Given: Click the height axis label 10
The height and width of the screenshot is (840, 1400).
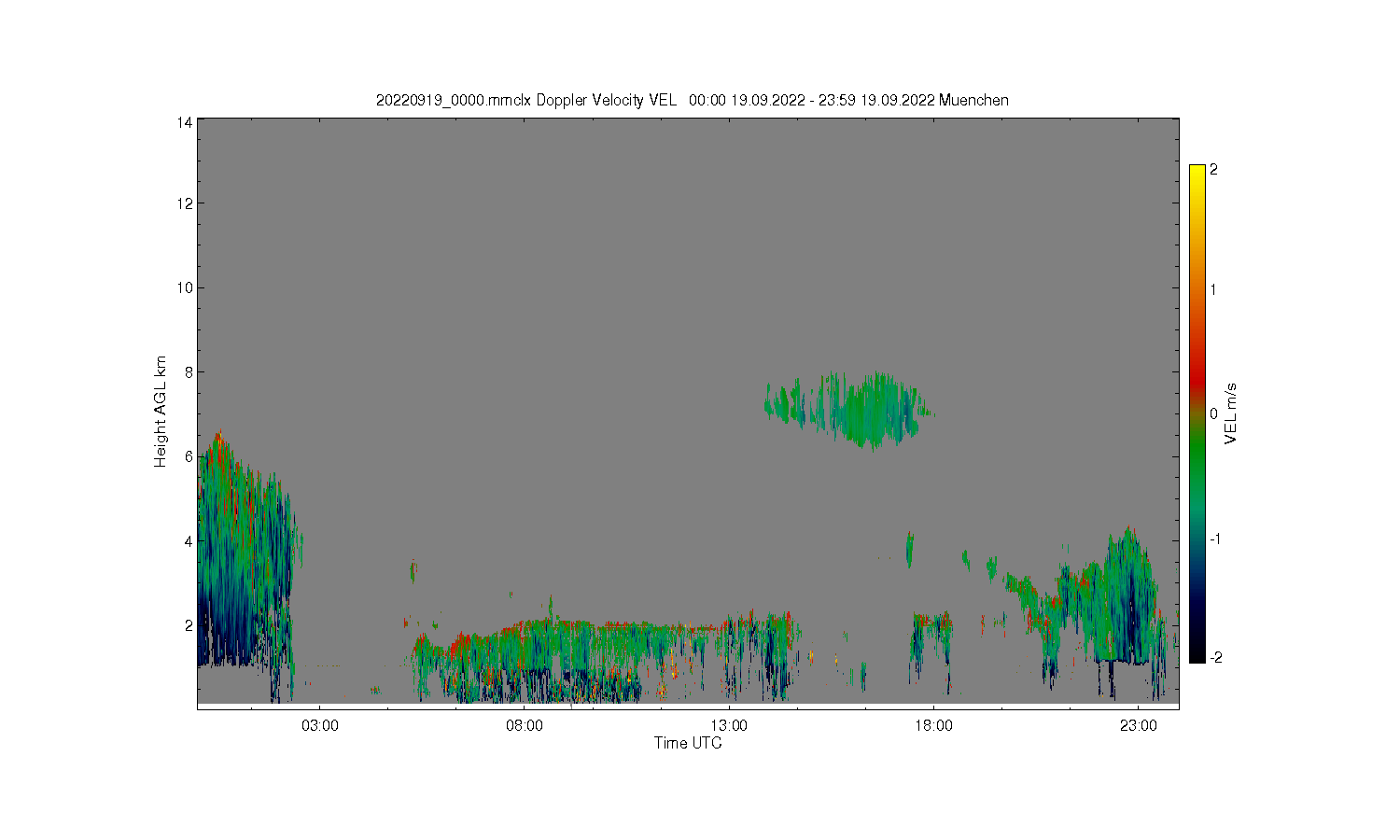Looking at the screenshot, I should (185, 287).
